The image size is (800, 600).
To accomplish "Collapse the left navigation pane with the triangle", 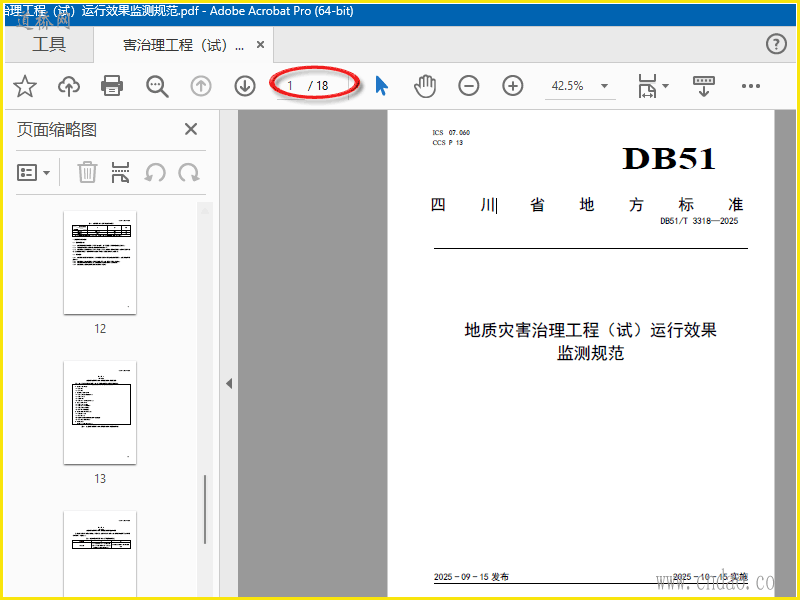I will click(229, 383).
